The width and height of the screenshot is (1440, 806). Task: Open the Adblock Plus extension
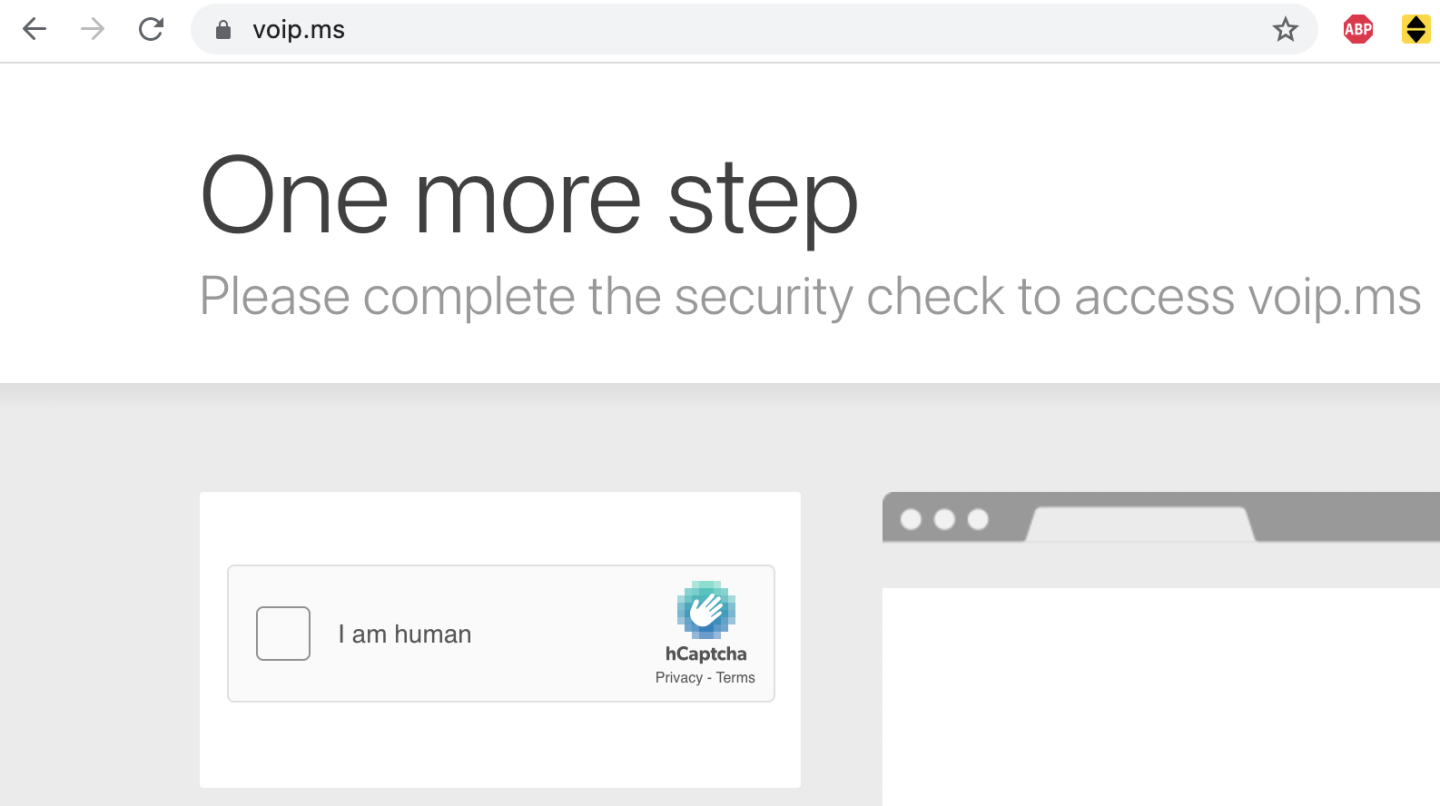click(1357, 29)
